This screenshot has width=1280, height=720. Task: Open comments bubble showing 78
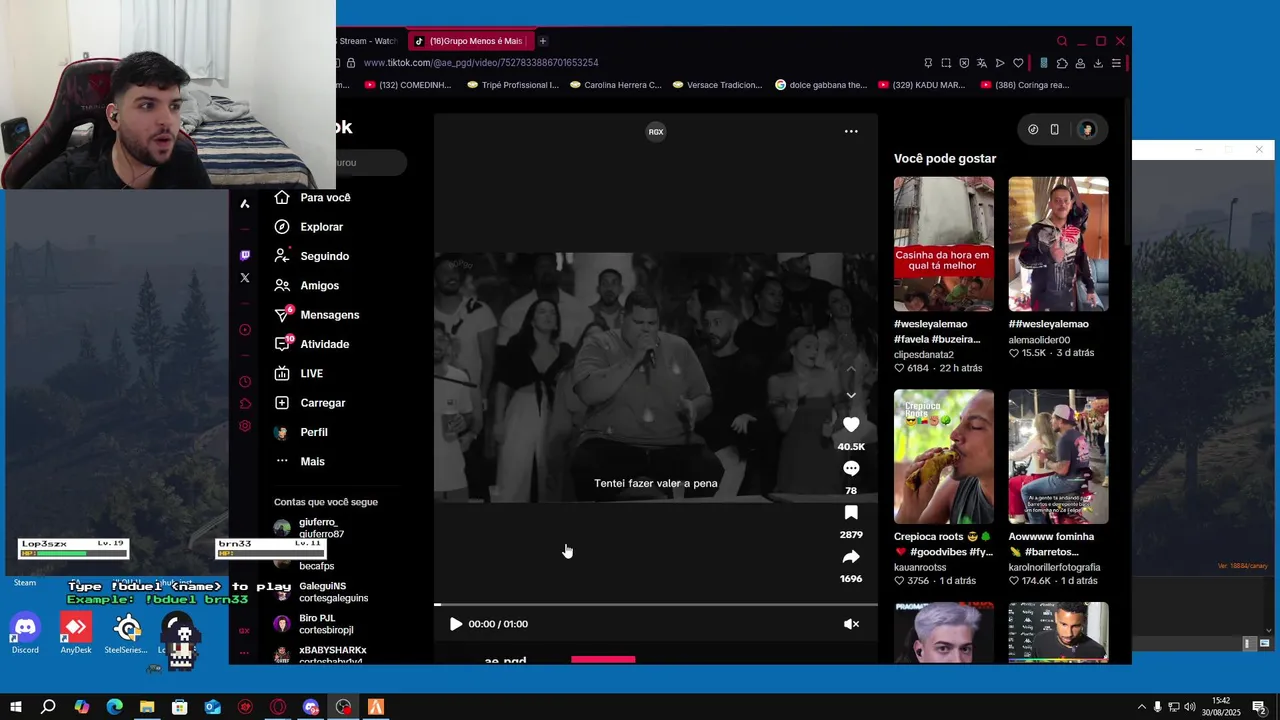851,469
